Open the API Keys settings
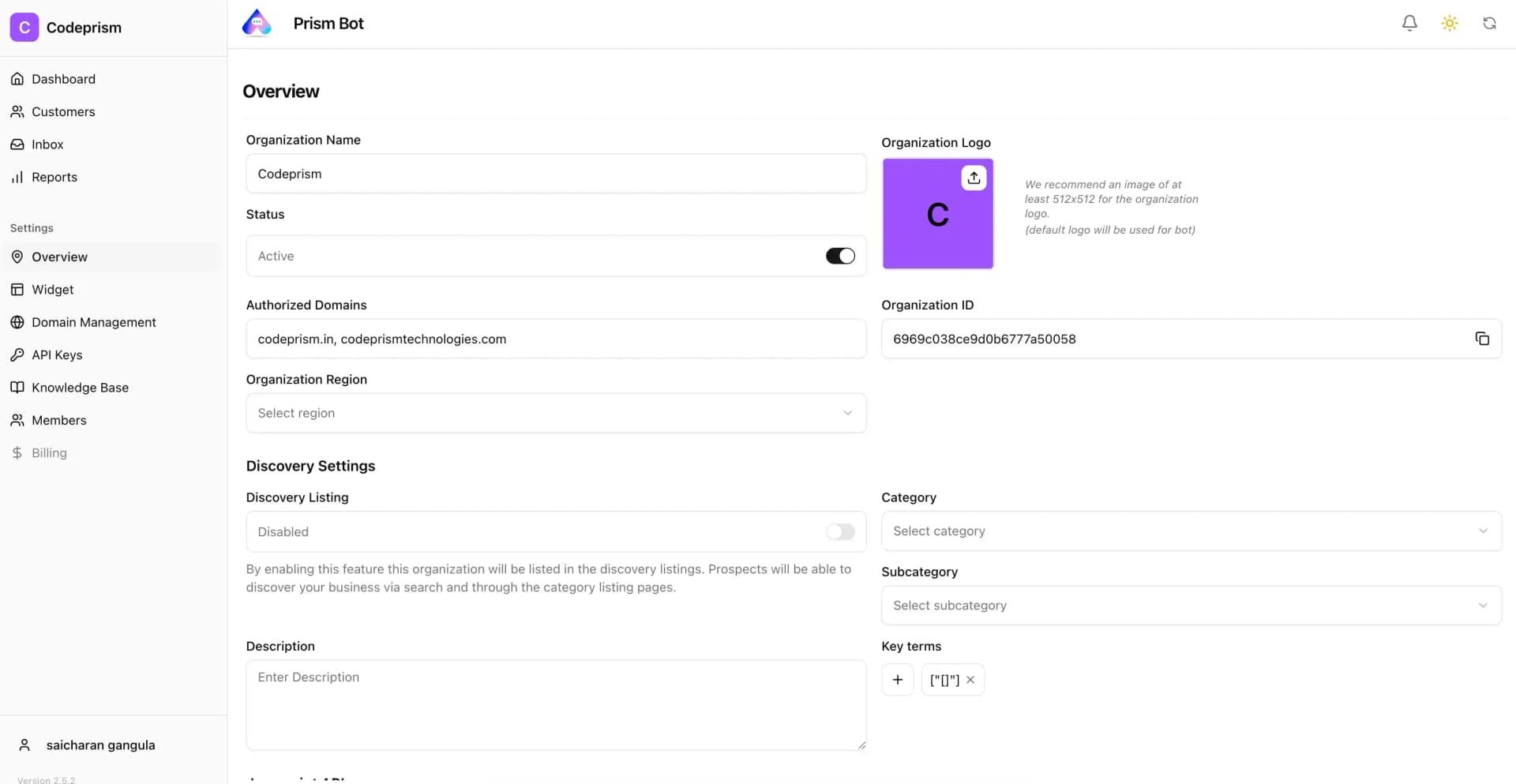 pos(57,354)
